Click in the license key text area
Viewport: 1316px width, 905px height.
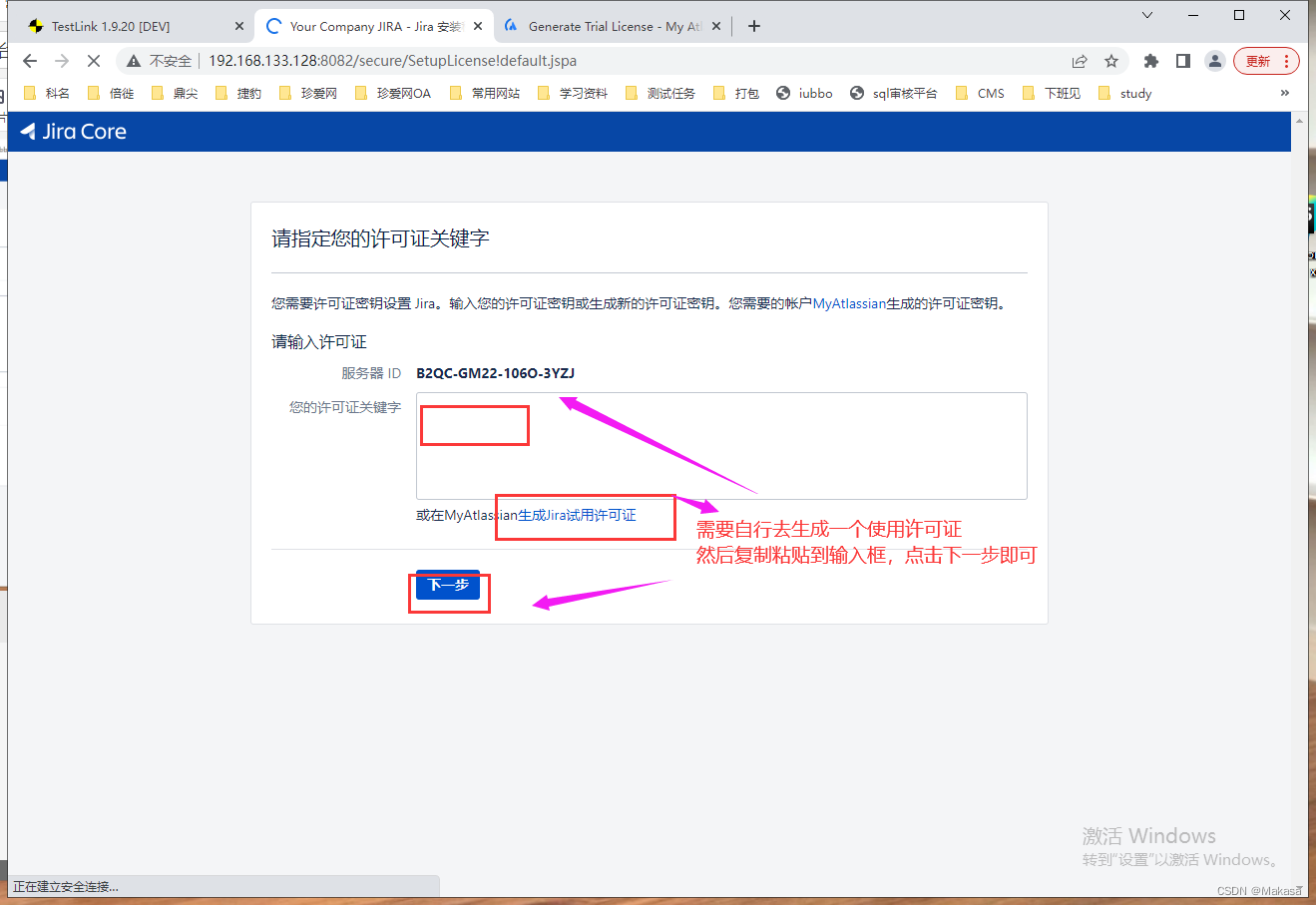[x=721, y=446]
